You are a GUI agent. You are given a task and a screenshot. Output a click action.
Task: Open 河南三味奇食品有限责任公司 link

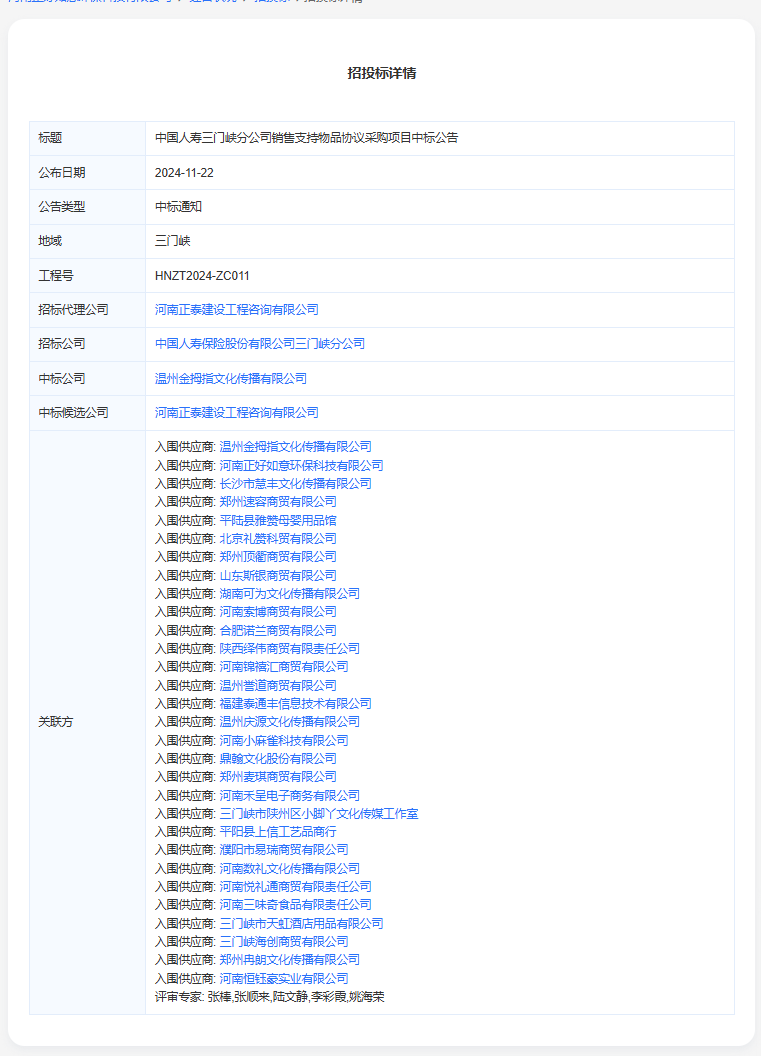[x=295, y=905]
